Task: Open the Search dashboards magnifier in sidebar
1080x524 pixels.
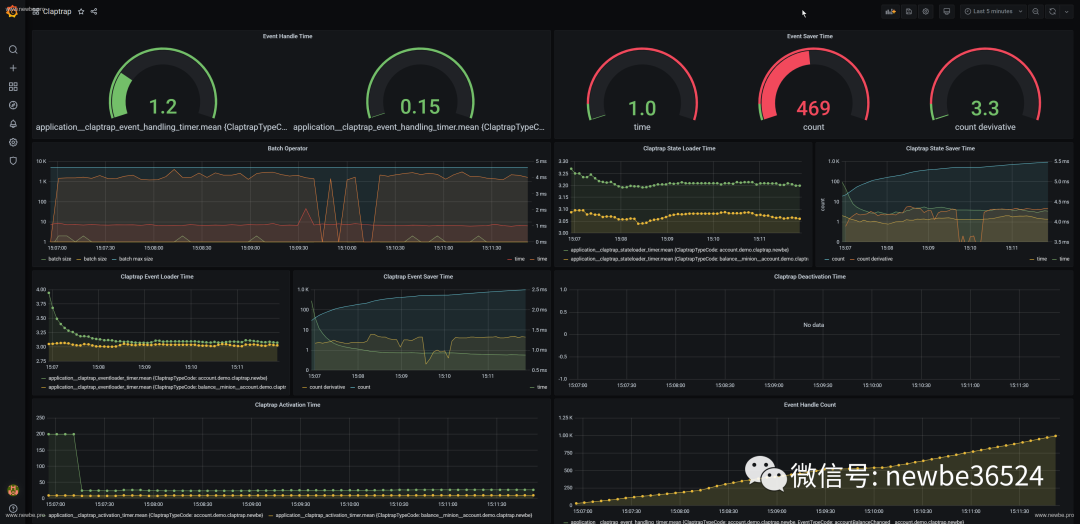Action: pyautogui.click(x=13, y=50)
